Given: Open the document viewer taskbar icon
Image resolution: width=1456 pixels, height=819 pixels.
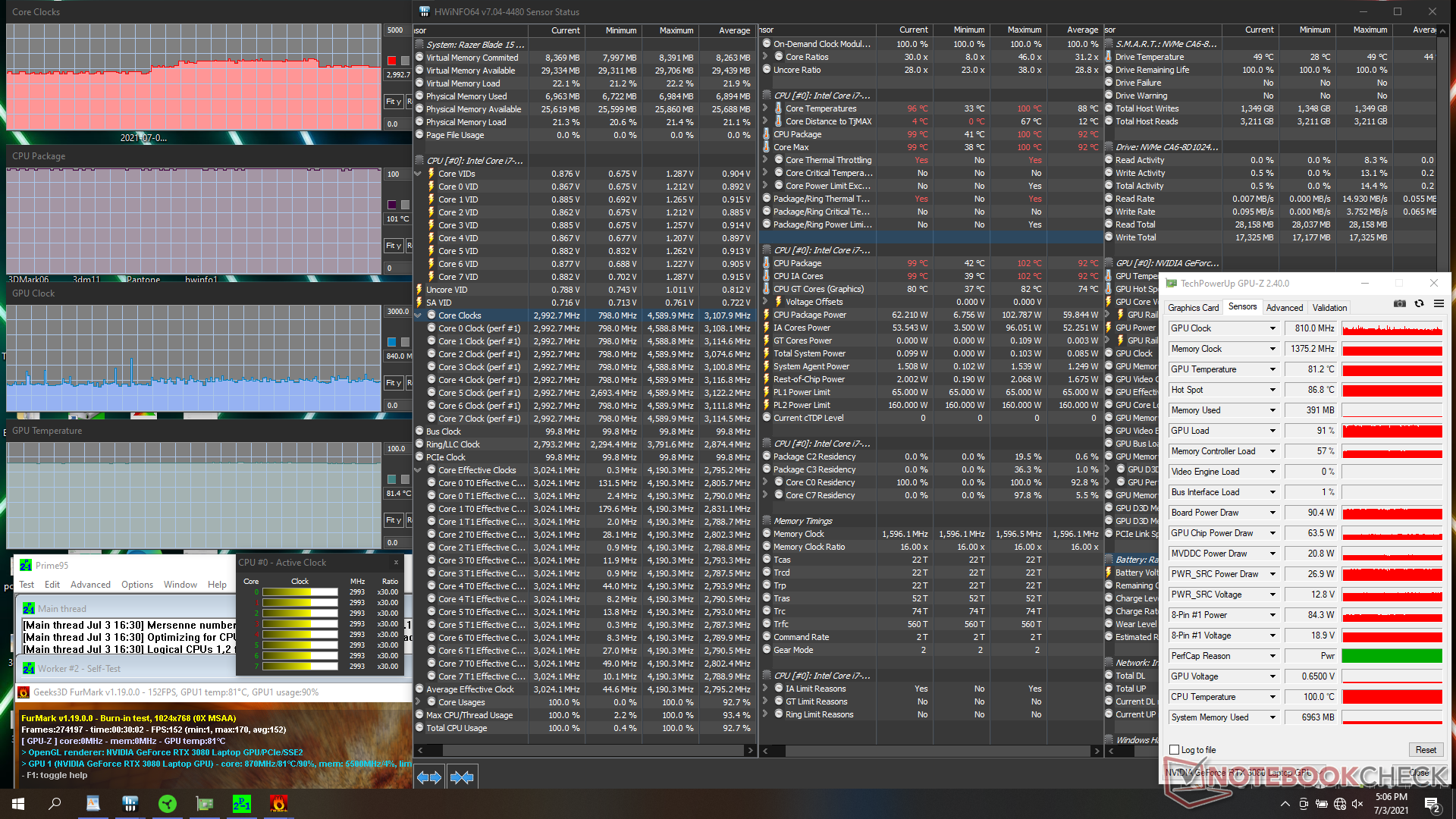Looking at the screenshot, I should (x=93, y=804).
